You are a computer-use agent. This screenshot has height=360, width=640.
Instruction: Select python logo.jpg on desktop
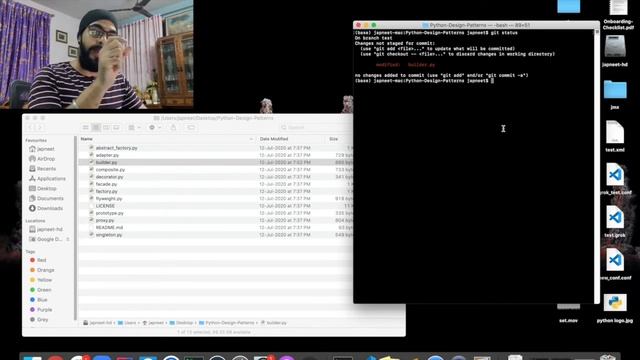pyautogui.click(x=615, y=307)
